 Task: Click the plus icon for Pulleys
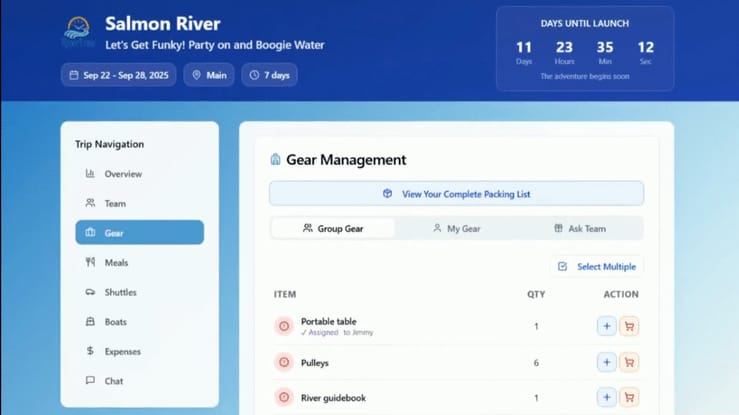607,362
